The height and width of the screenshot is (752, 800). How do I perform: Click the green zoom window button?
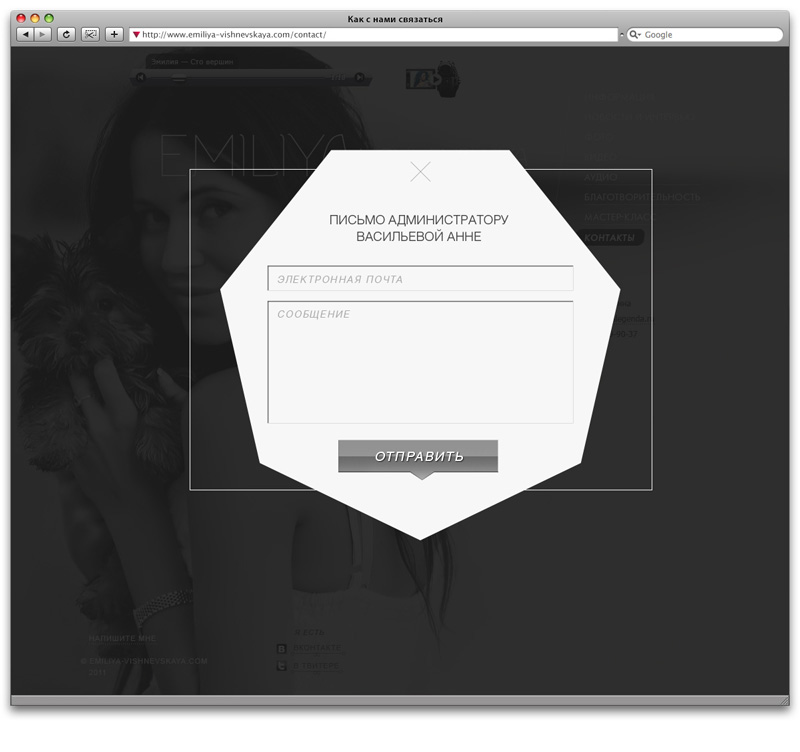[49, 18]
